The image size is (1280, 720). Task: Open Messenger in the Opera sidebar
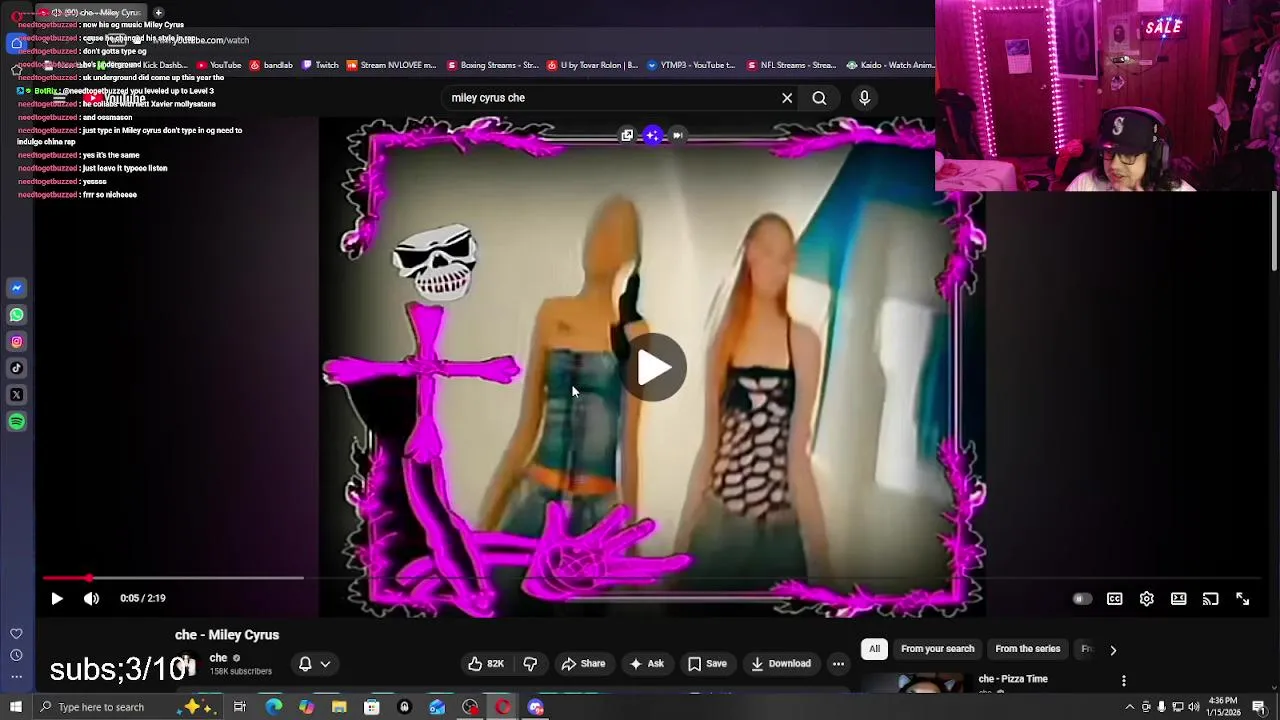tap(16, 288)
